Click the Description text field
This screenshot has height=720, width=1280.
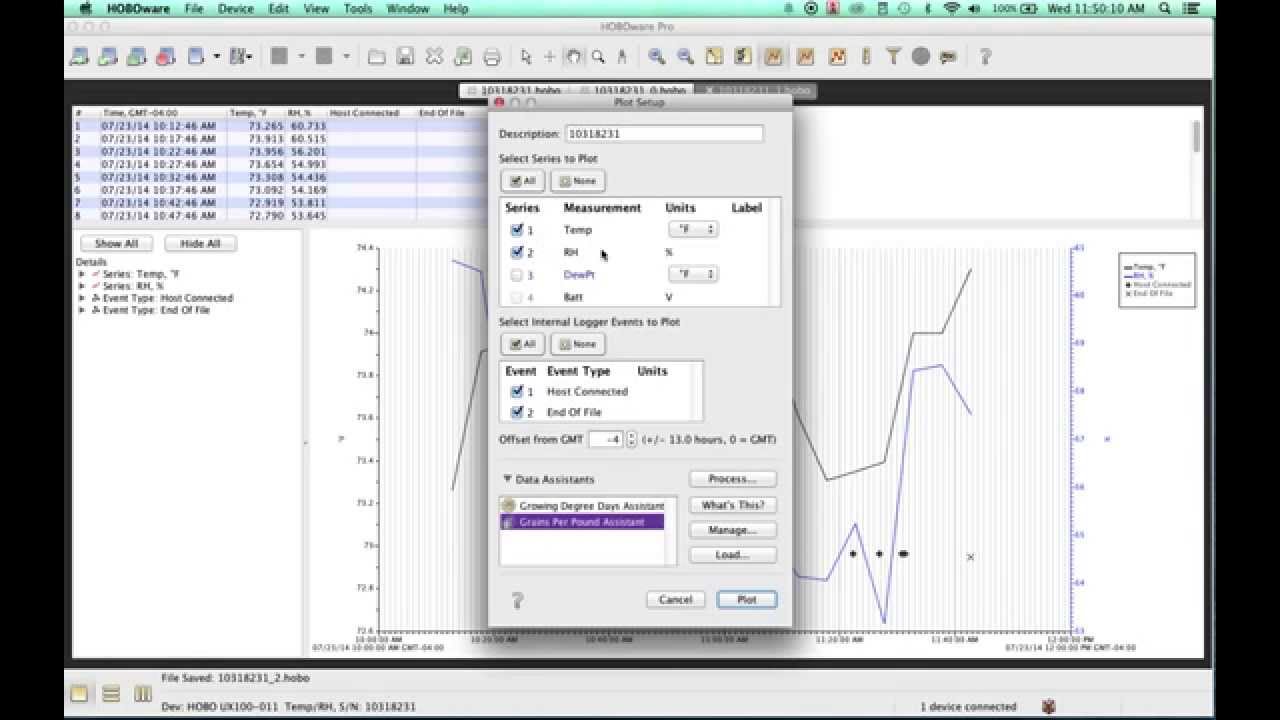(664, 133)
